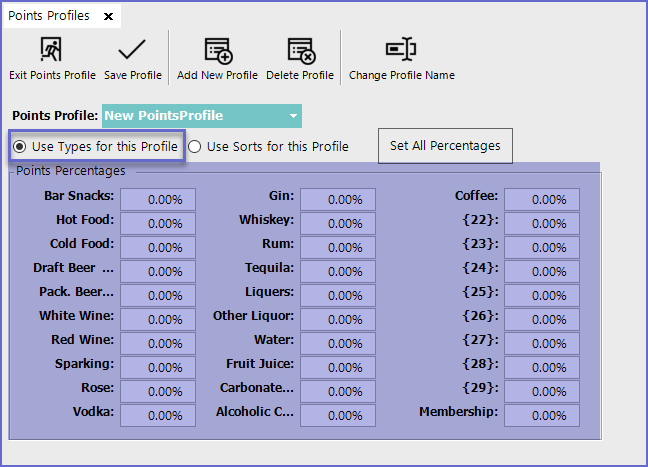This screenshot has height=467, width=648.
Task: Select the Membership percentage field
Action: click(x=541, y=415)
